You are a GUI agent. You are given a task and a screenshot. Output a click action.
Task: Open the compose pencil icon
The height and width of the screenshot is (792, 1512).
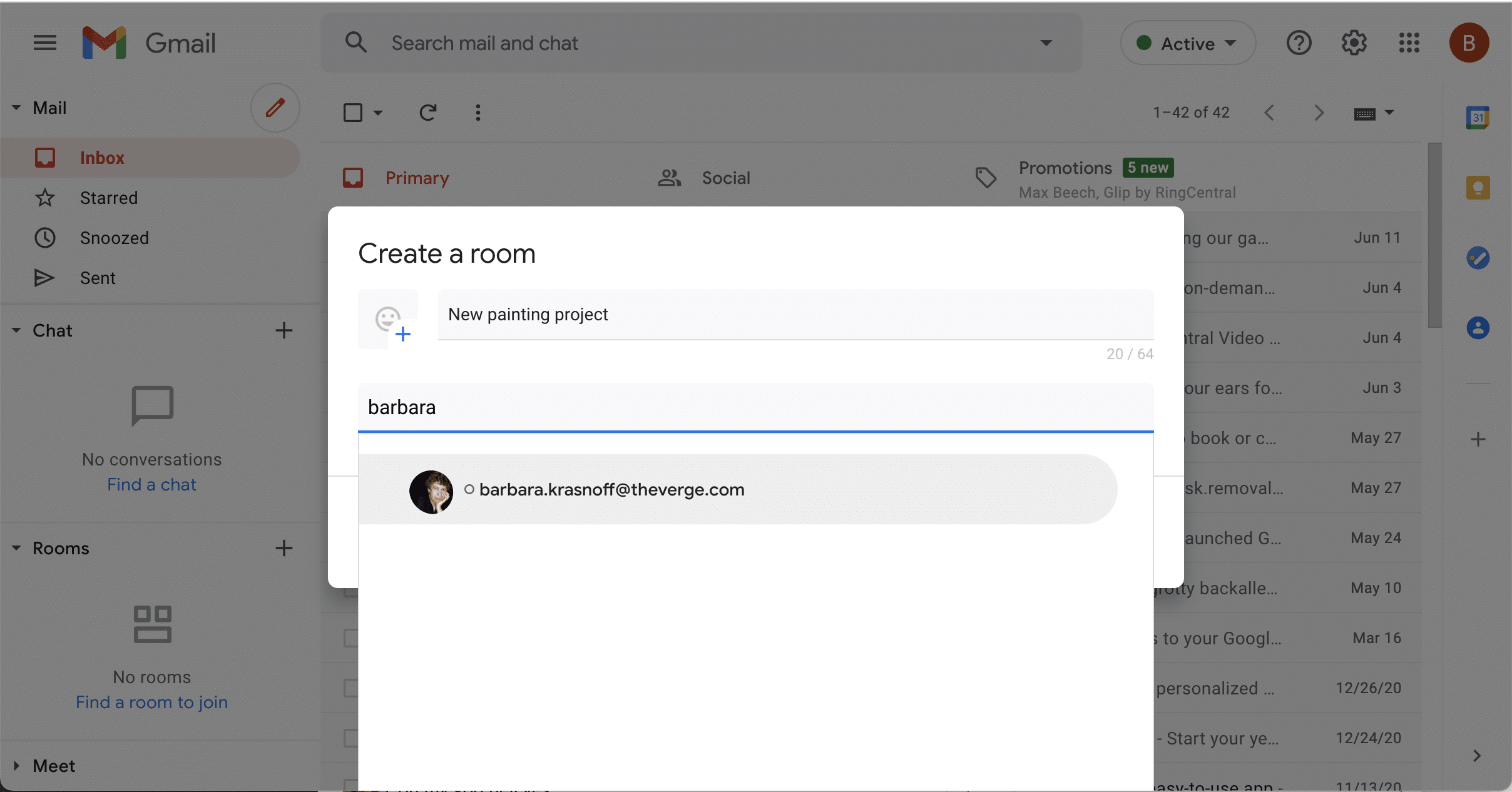pos(275,108)
